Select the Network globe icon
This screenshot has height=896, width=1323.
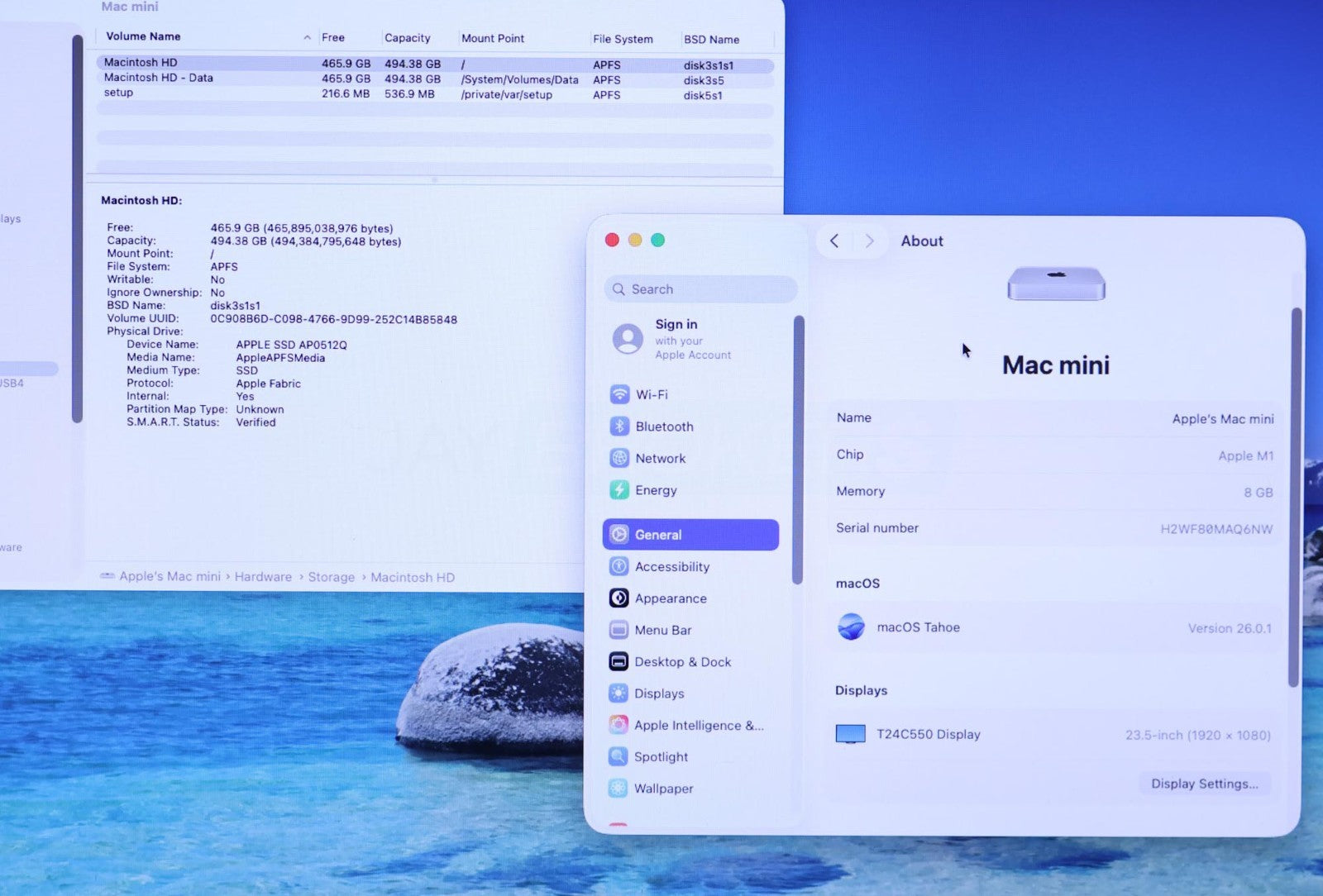coord(619,458)
